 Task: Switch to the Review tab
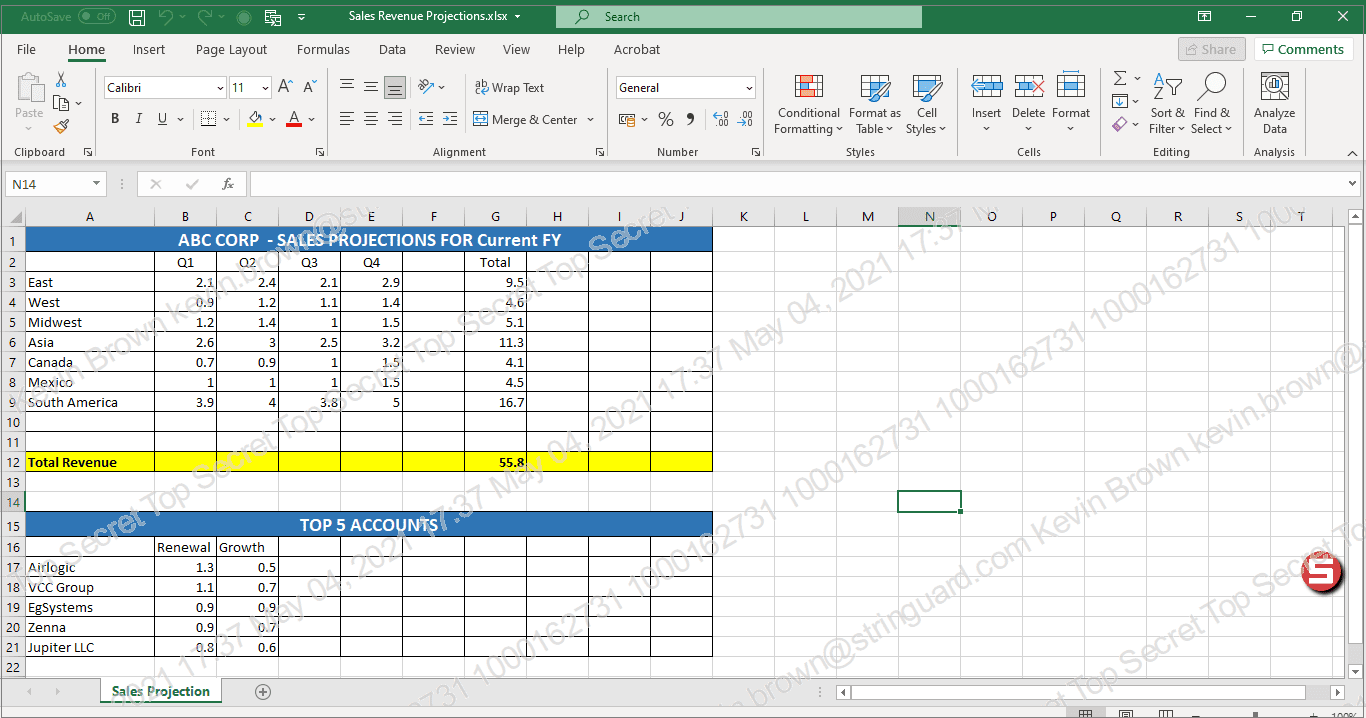click(x=455, y=50)
